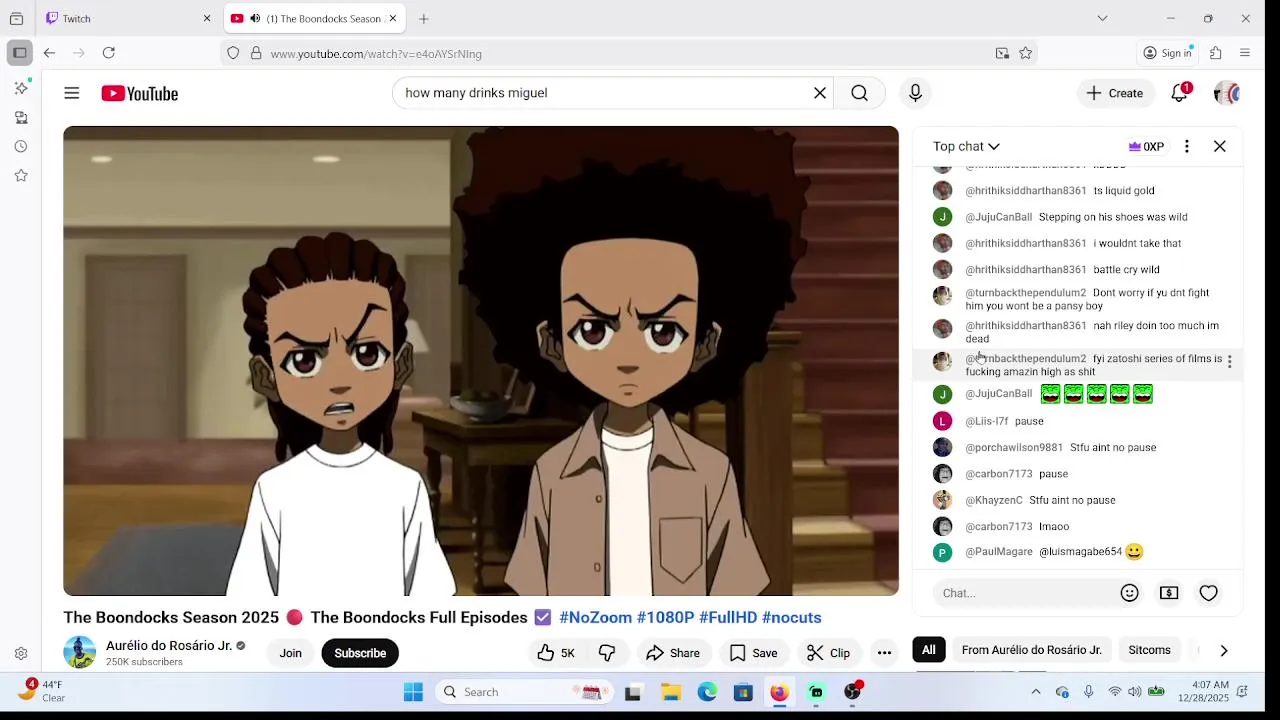Open the Aurélio do Rosário Jr. channel name
This screenshot has width=1280, height=720.
coord(169,646)
